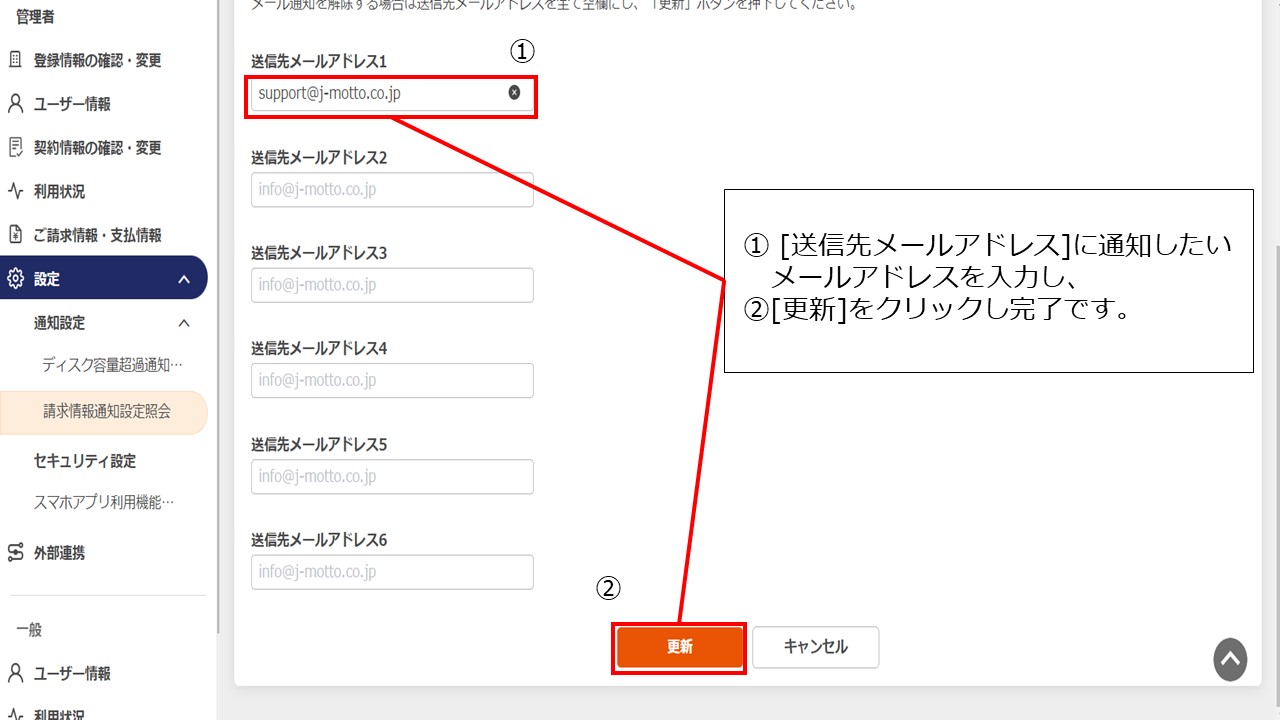The width and height of the screenshot is (1280, 720).
Task: Open the 利用状況 activity icon under 管理者
Action: [15, 191]
